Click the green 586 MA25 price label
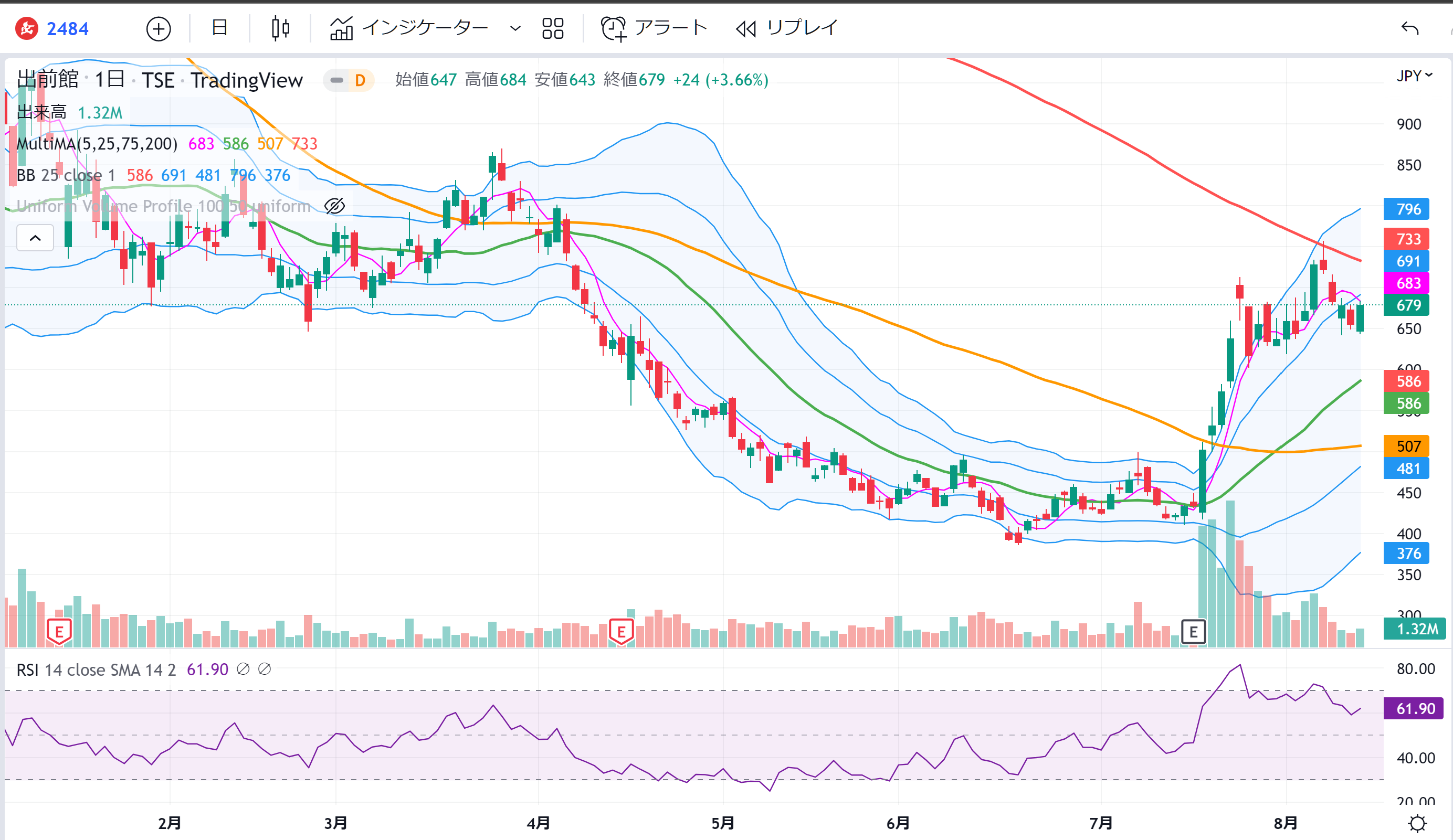 [1406, 403]
